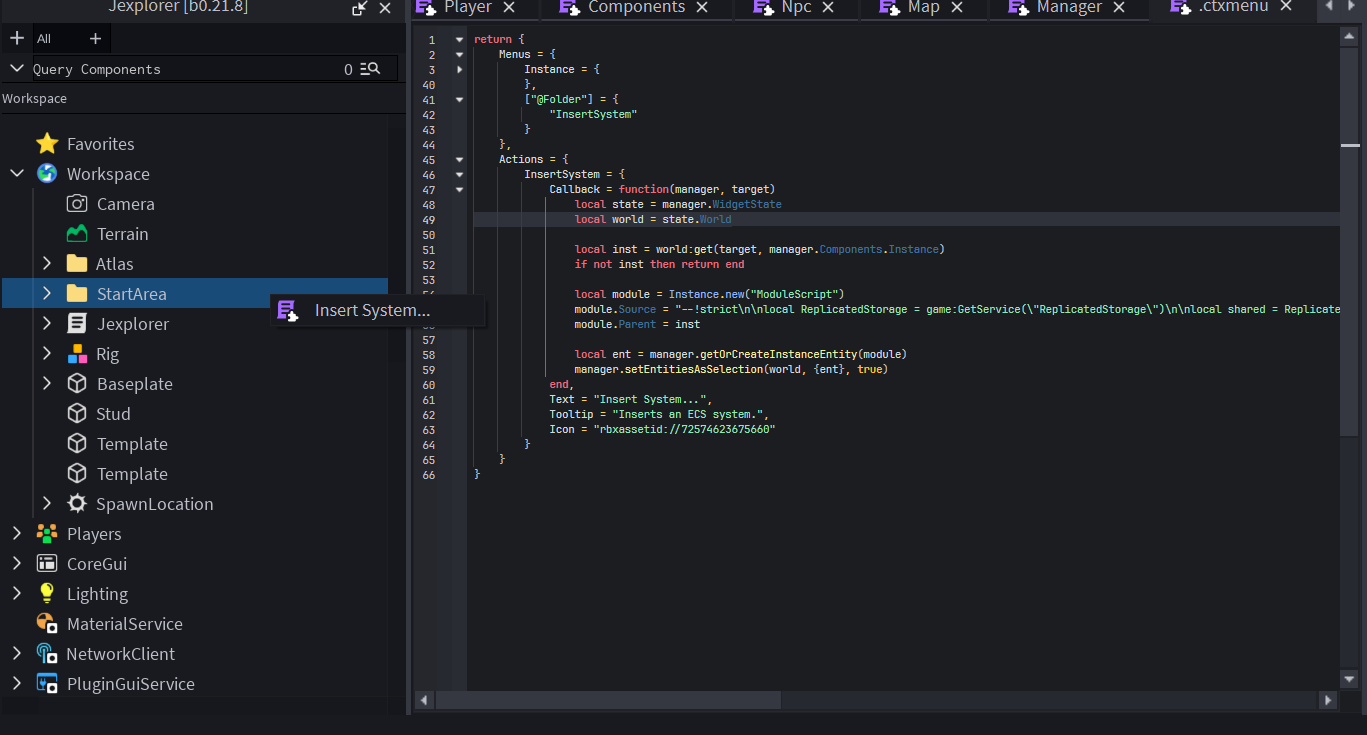Collapse the Query Components section
The height and width of the screenshot is (735, 1367).
click(x=17, y=69)
